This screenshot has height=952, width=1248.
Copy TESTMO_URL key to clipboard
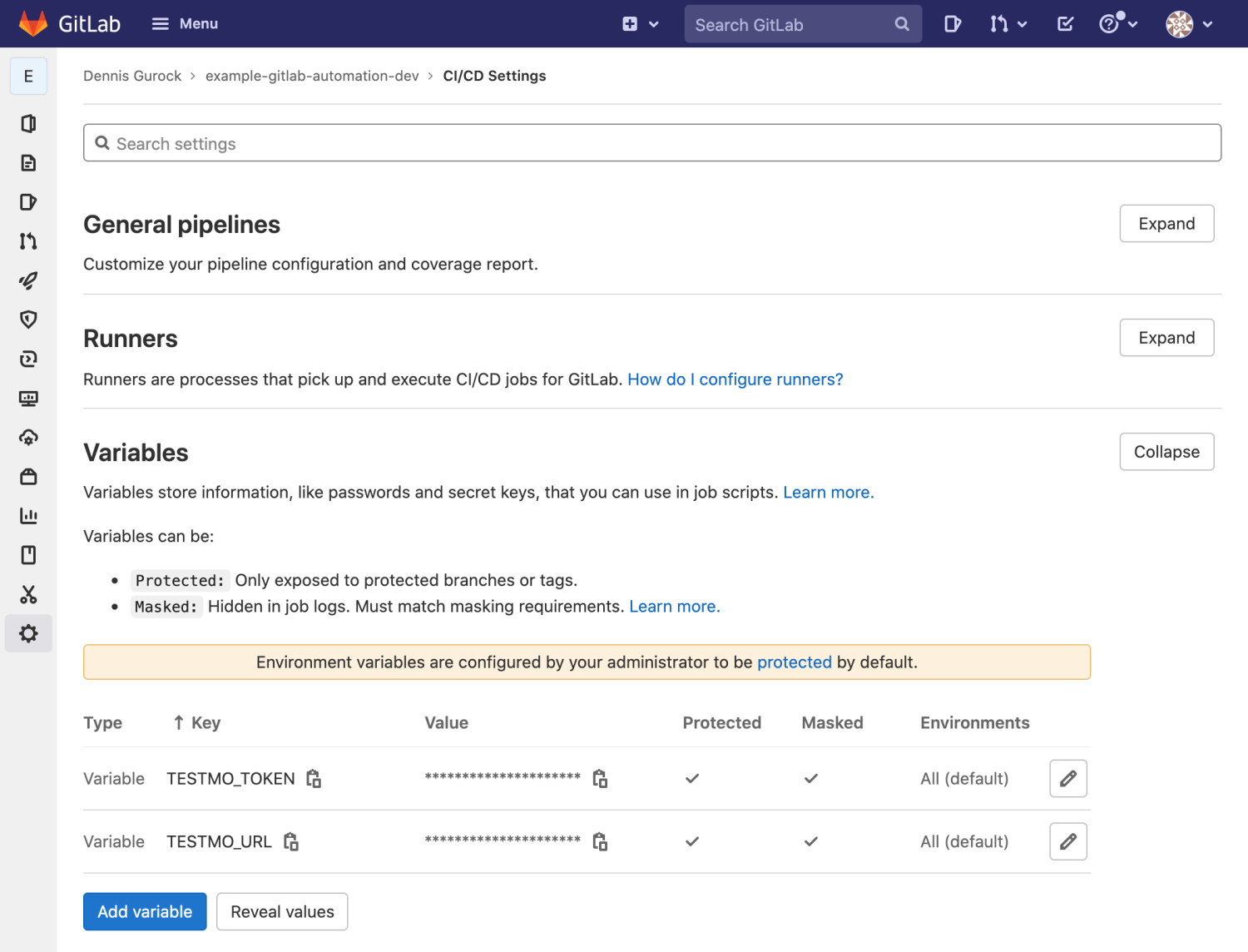point(290,841)
